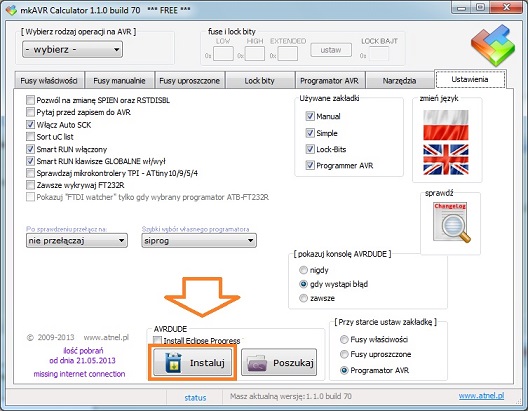The image size is (528, 411).
Task: Click the mkAVR colorful logo
Action: [493, 45]
